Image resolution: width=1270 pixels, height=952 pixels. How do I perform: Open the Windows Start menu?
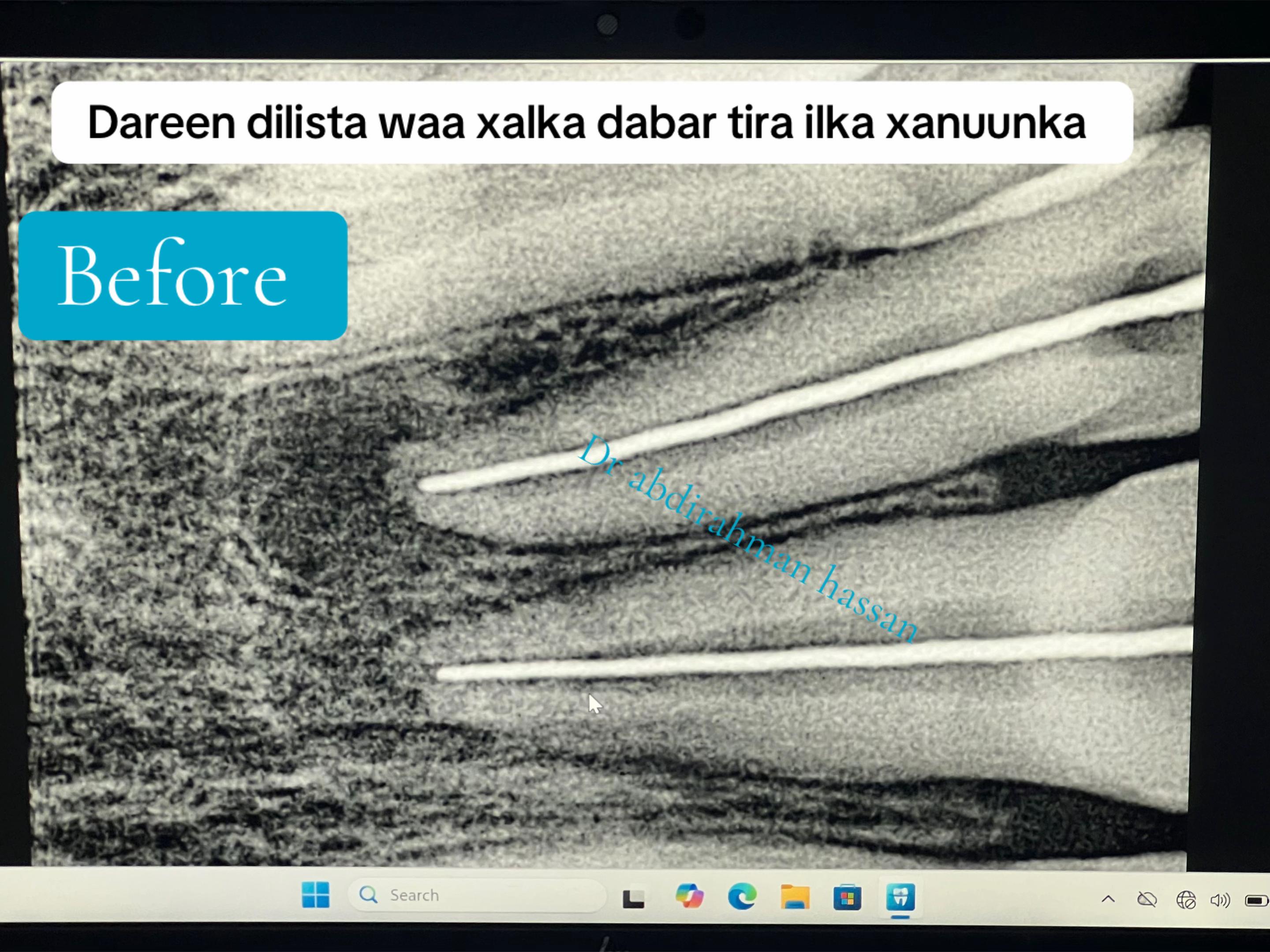[x=315, y=895]
